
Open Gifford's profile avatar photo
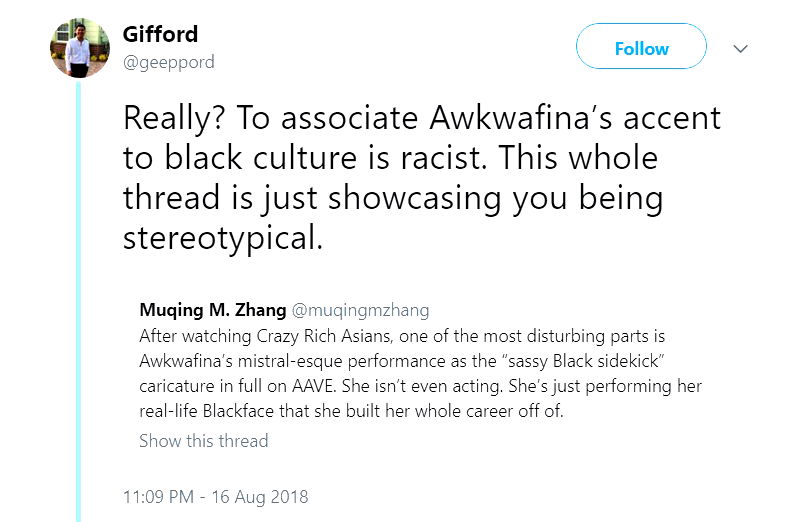(79, 47)
